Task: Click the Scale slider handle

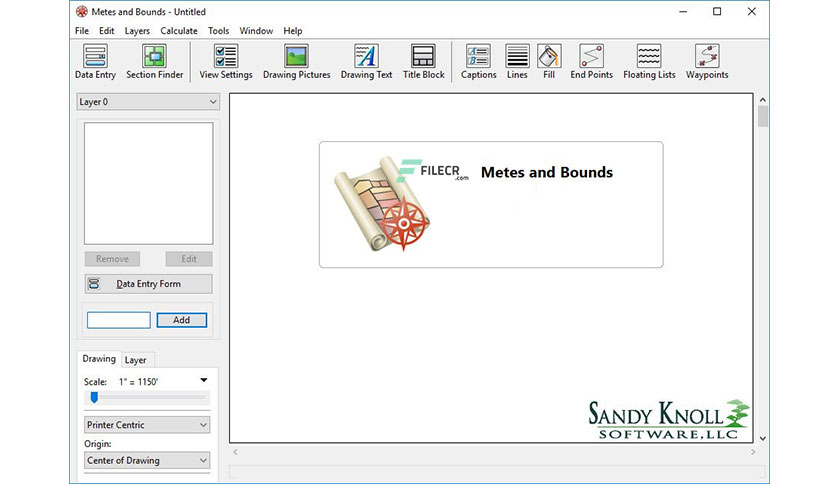Action: (94, 397)
